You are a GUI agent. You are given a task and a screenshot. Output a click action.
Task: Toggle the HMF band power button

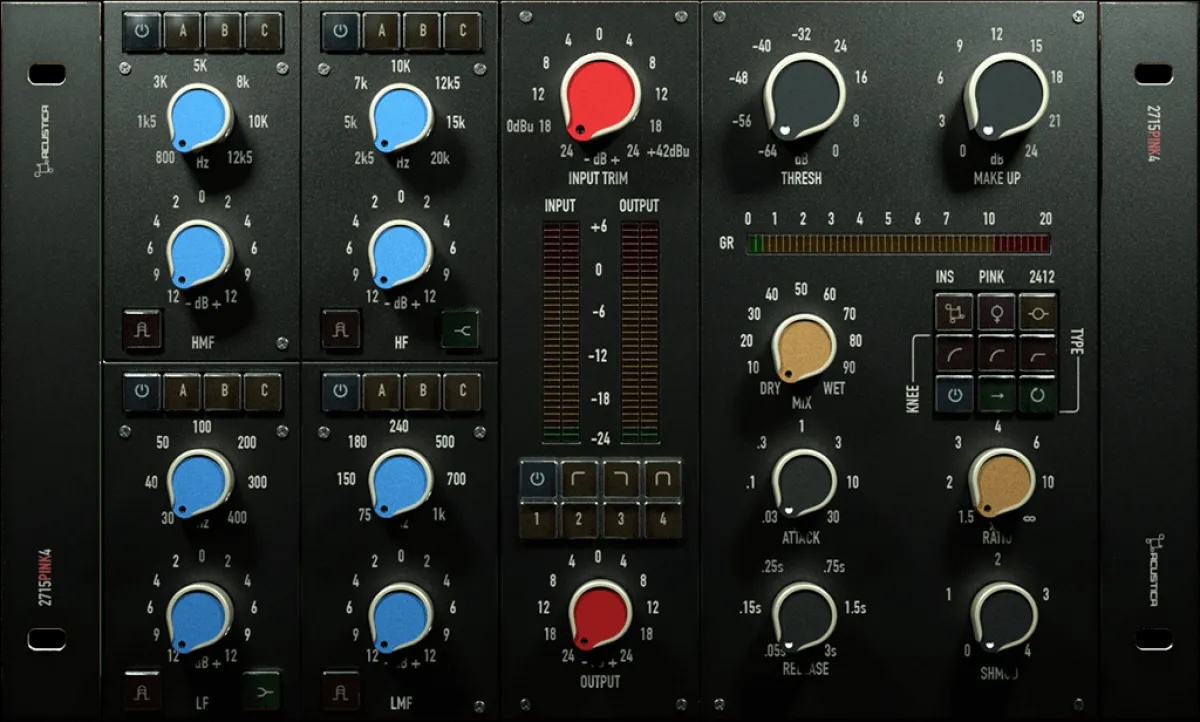tap(142, 31)
